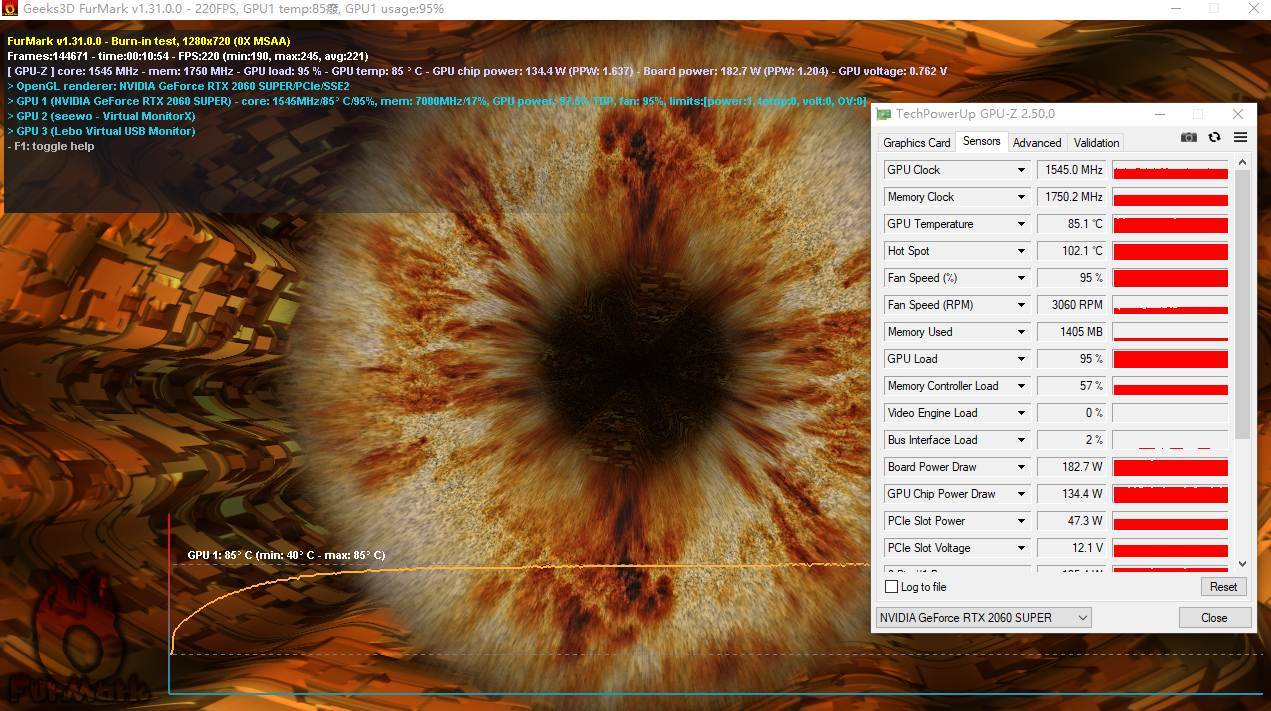Click the Close button in GPU-Z
This screenshot has width=1271, height=711.
click(x=1214, y=618)
